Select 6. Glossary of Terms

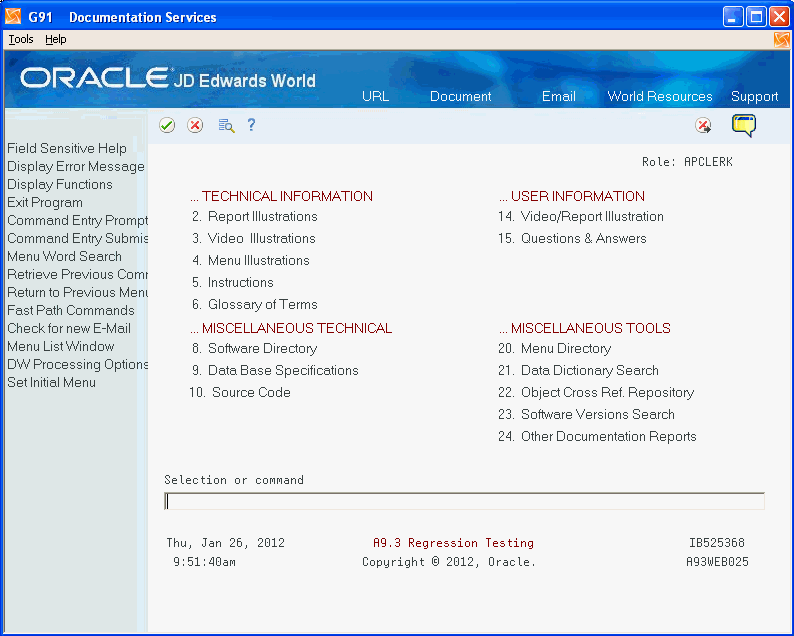click(255, 304)
